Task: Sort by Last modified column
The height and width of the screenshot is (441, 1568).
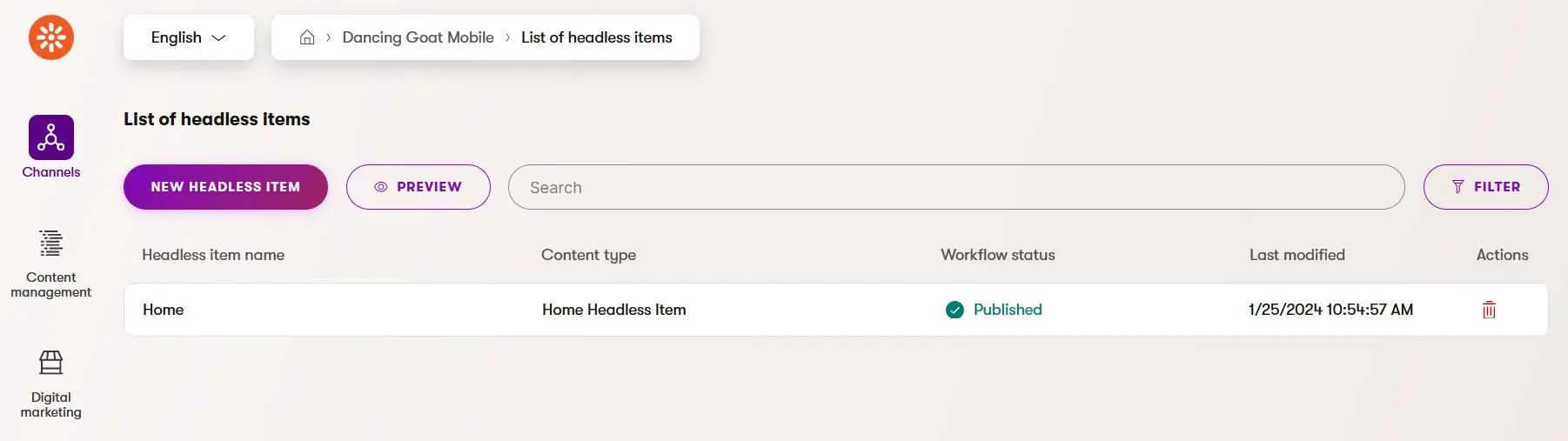Action: click(x=1297, y=255)
